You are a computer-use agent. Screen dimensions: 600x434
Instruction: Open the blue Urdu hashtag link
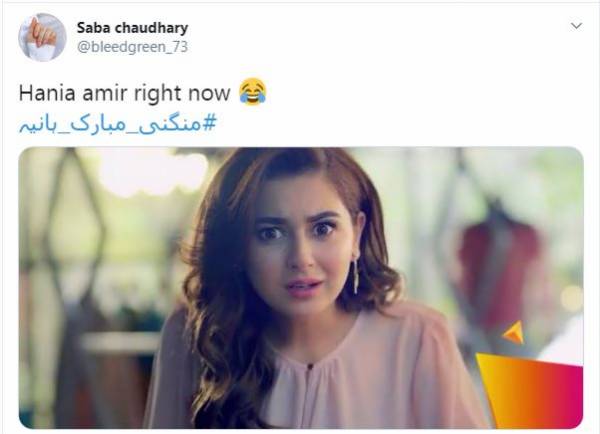tap(118, 125)
